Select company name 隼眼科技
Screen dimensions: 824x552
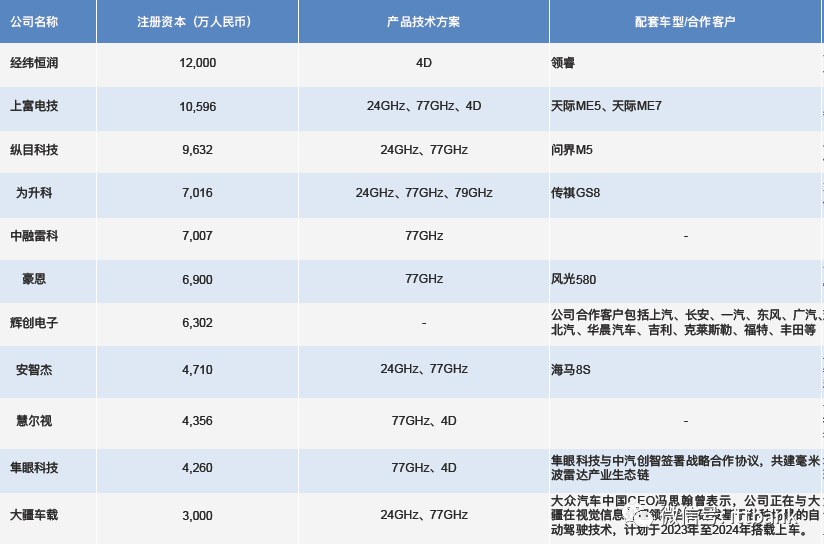pos(34,468)
